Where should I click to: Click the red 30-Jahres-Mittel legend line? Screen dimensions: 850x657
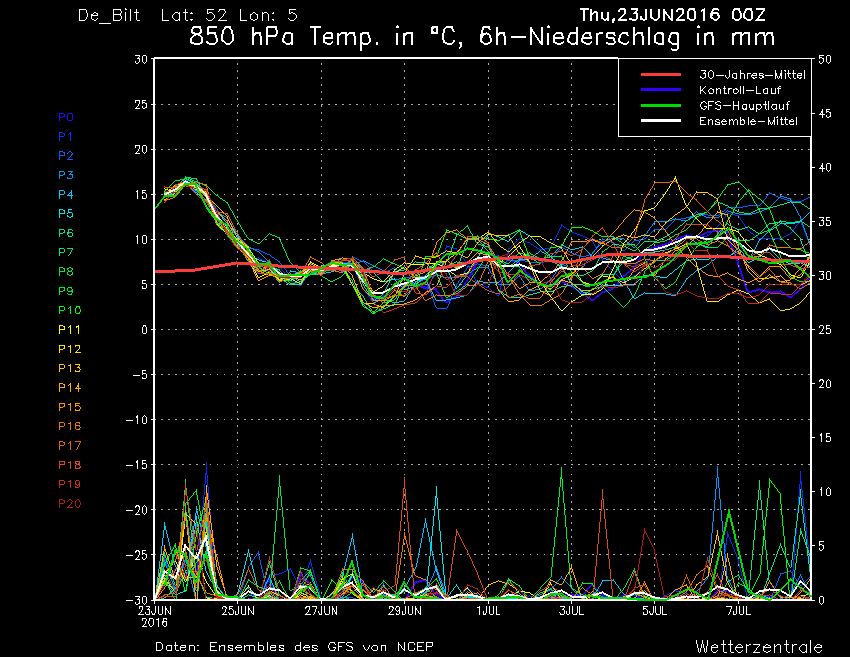click(661, 75)
